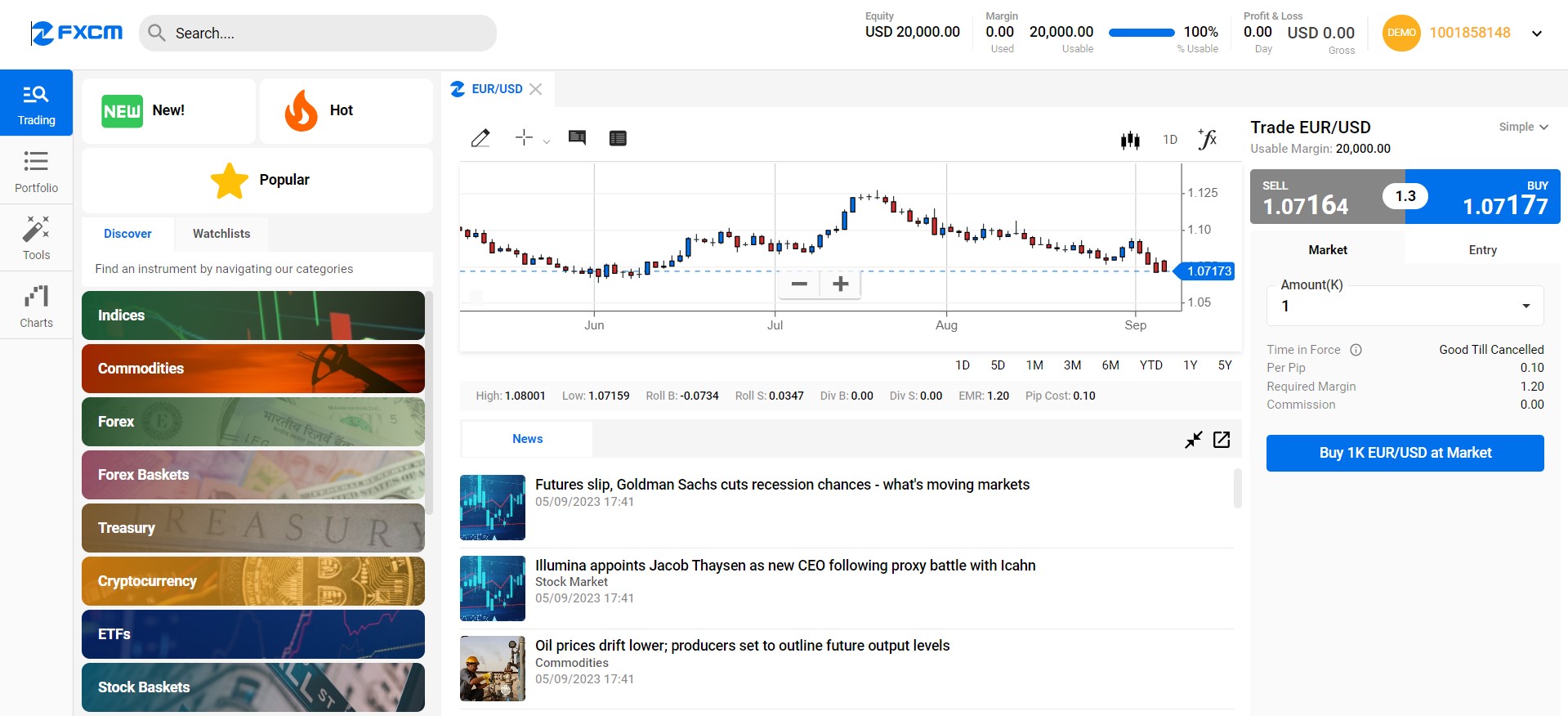Collapse the news panel
Screen dimensions: 1568x716
coord(1194,440)
